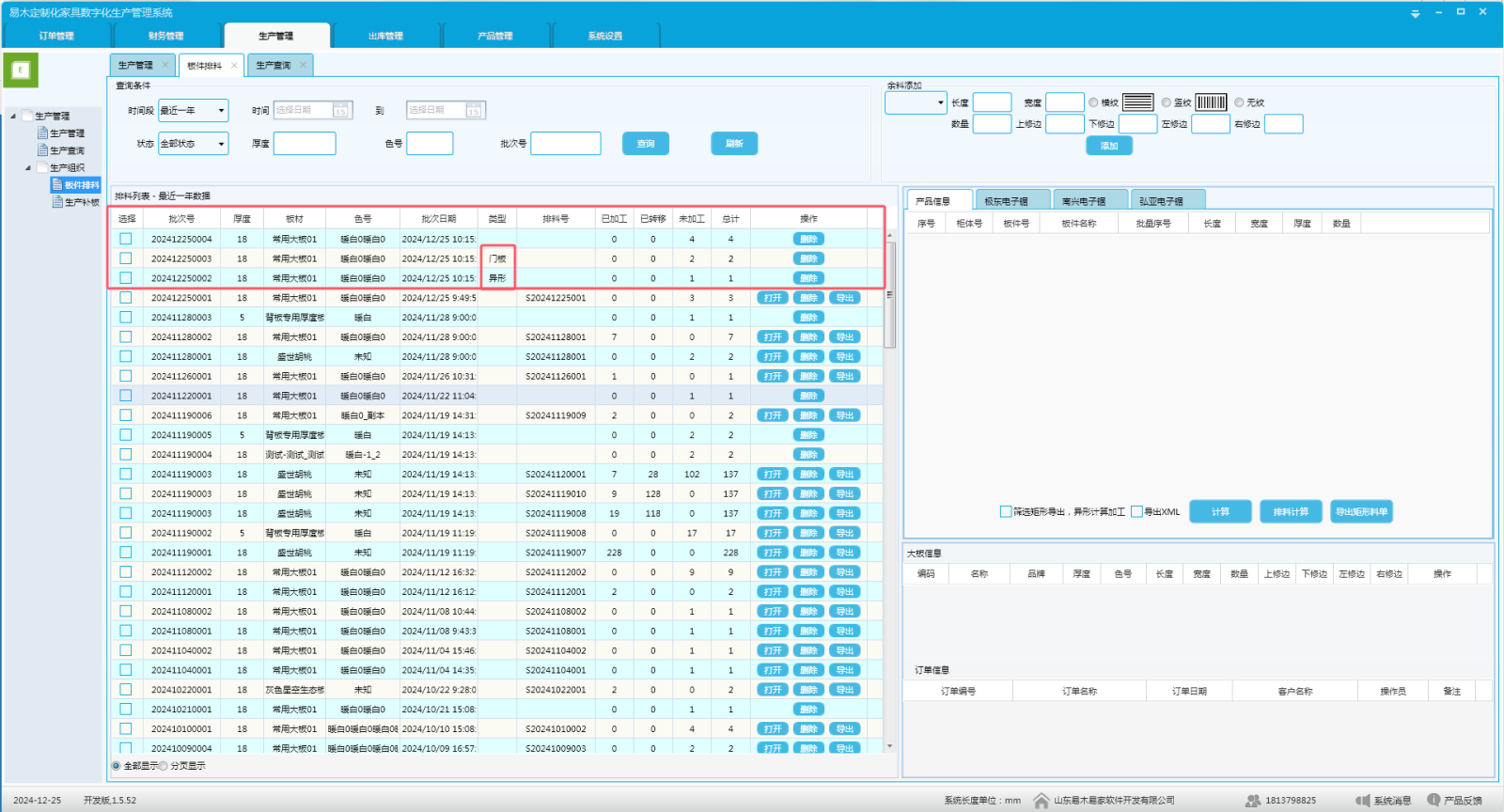Click the list vertical scrollbar thumb
Screen dimensions: 1504x812
(x=889, y=295)
